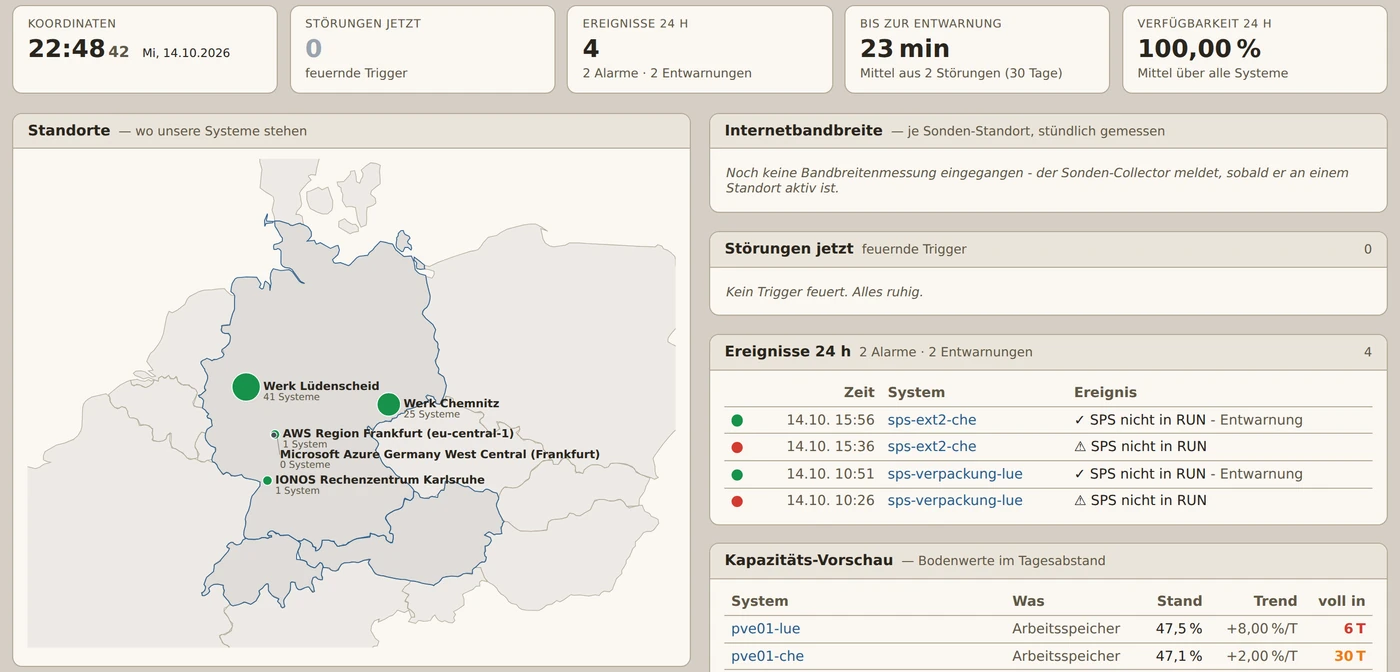Click the Werk Chemnitz map label
Viewport: 1400px width, 672px height.
click(451, 403)
